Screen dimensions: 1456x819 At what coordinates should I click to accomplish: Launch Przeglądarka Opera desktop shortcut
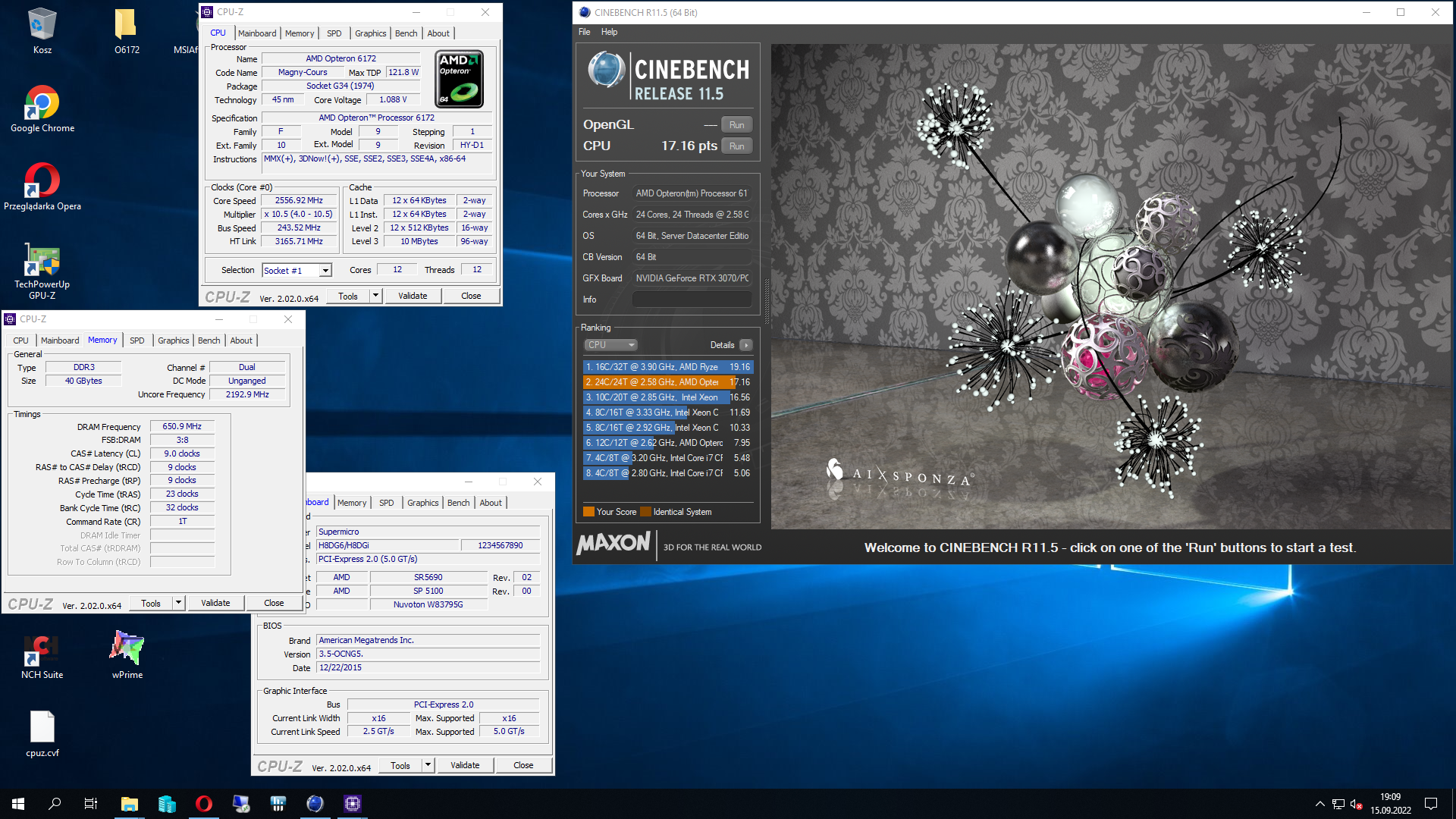(42, 187)
